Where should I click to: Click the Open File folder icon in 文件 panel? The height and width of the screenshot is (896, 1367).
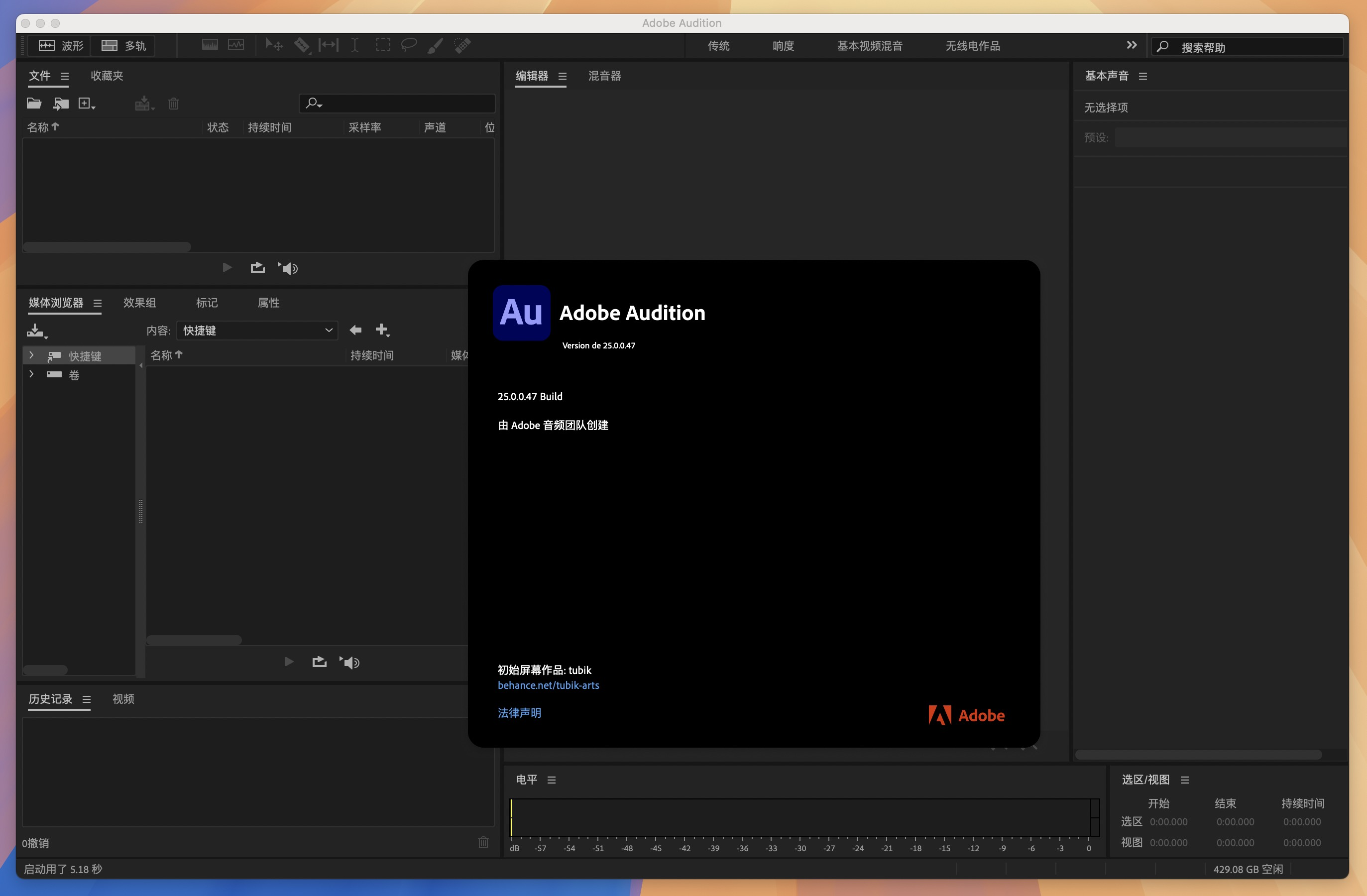[x=34, y=104]
